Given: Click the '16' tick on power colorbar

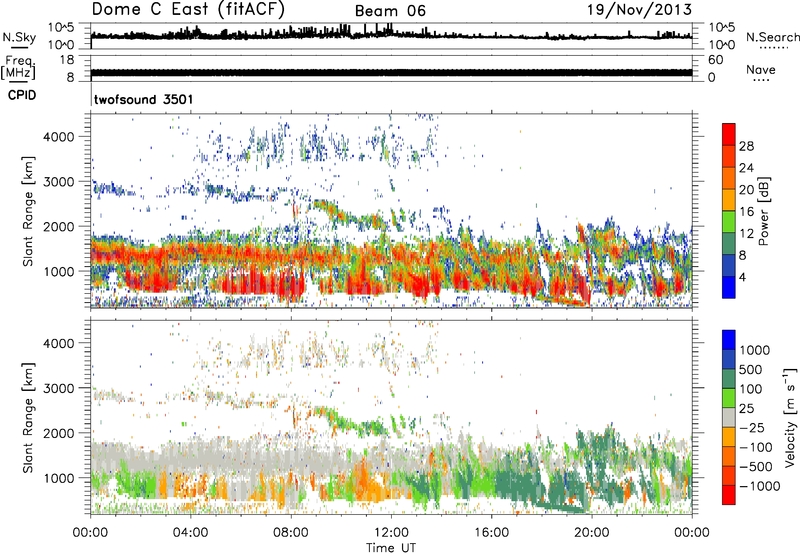Looking at the screenshot, I should click(746, 212).
